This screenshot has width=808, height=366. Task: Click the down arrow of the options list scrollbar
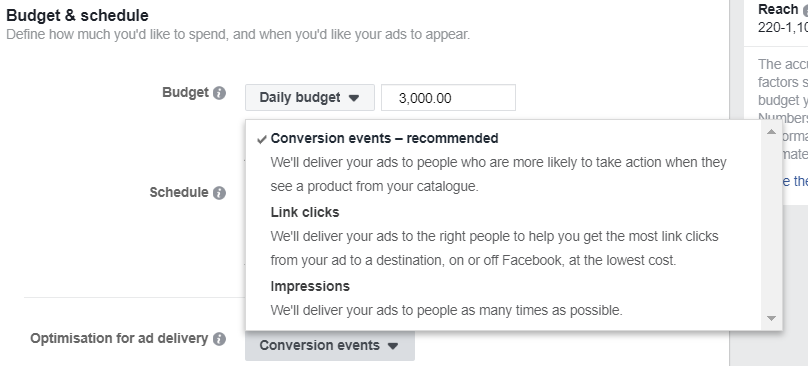(x=771, y=318)
